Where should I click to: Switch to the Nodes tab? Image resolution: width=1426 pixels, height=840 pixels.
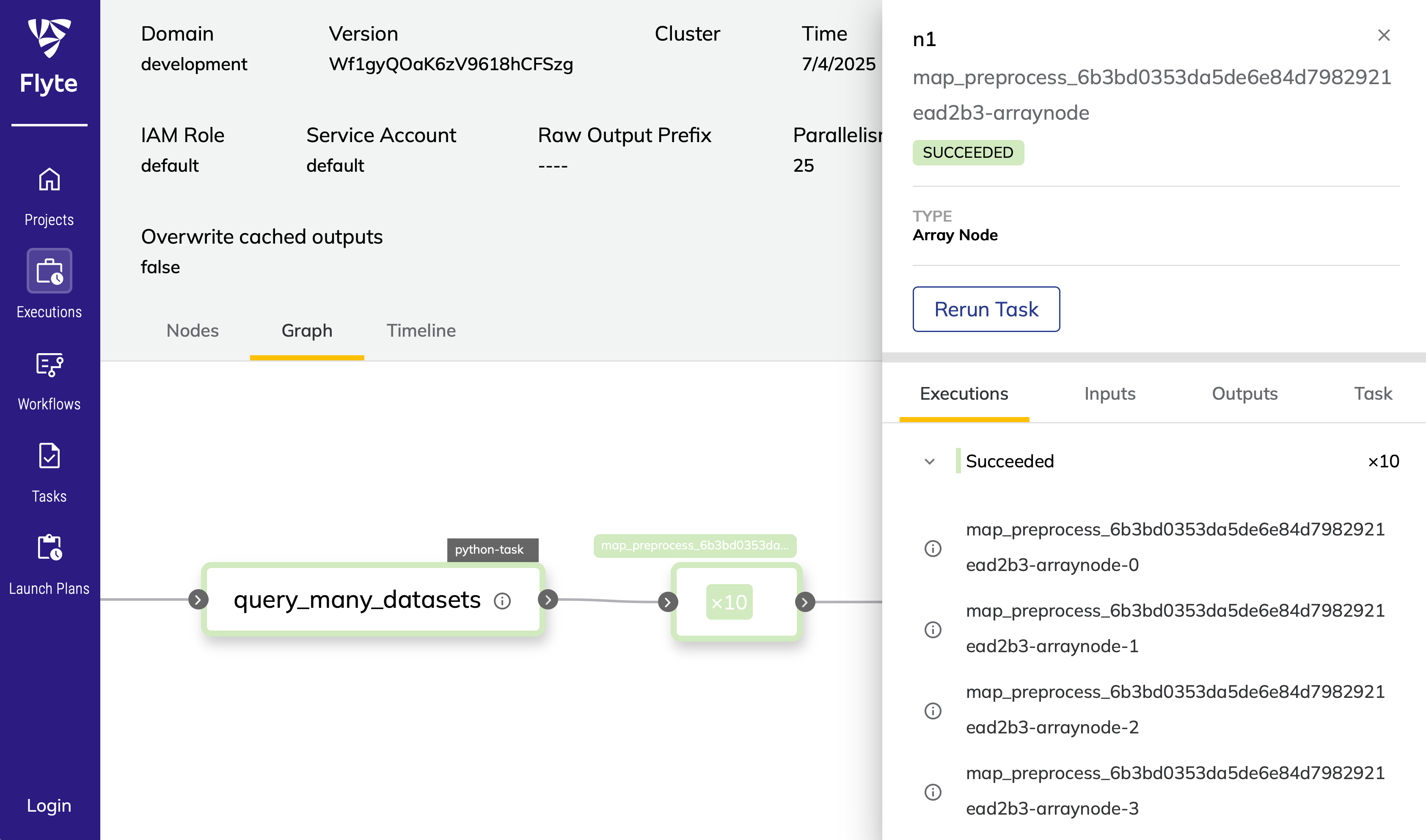[x=193, y=331]
